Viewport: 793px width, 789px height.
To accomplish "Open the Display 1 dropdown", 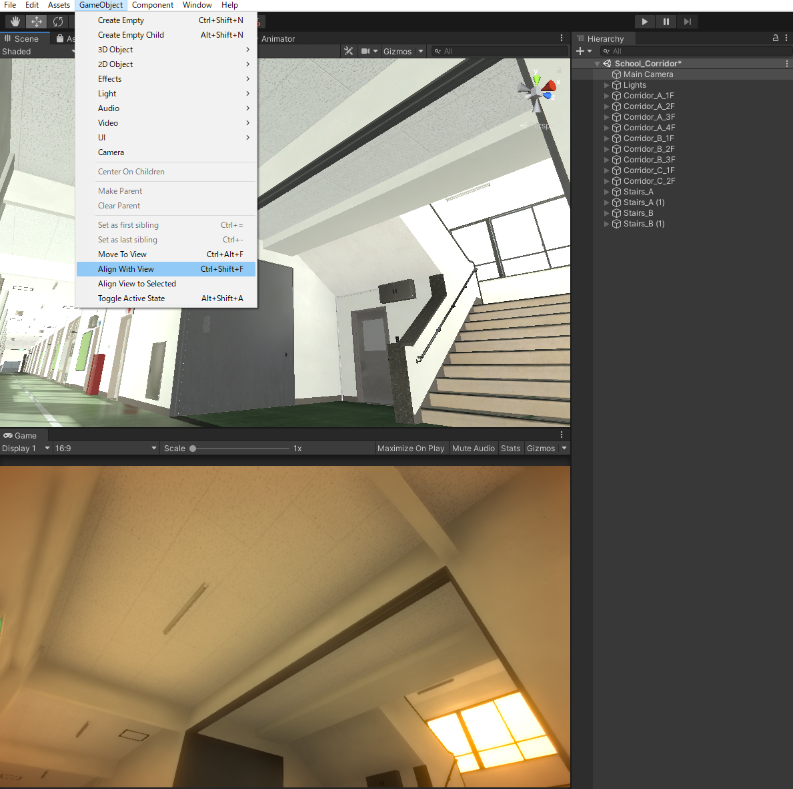I will [x=26, y=448].
